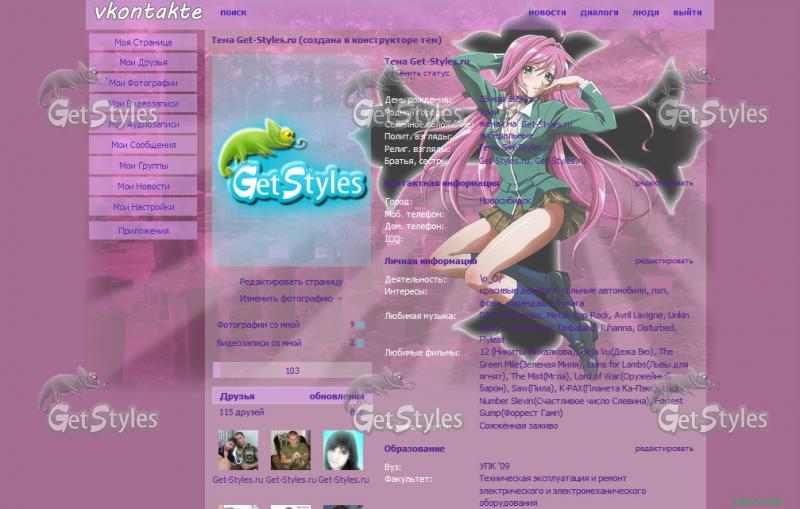Viewport: 800px width, 509px height.
Task: Open second friend avatar in camouflage
Action: pyautogui.click(x=290, y=451)
